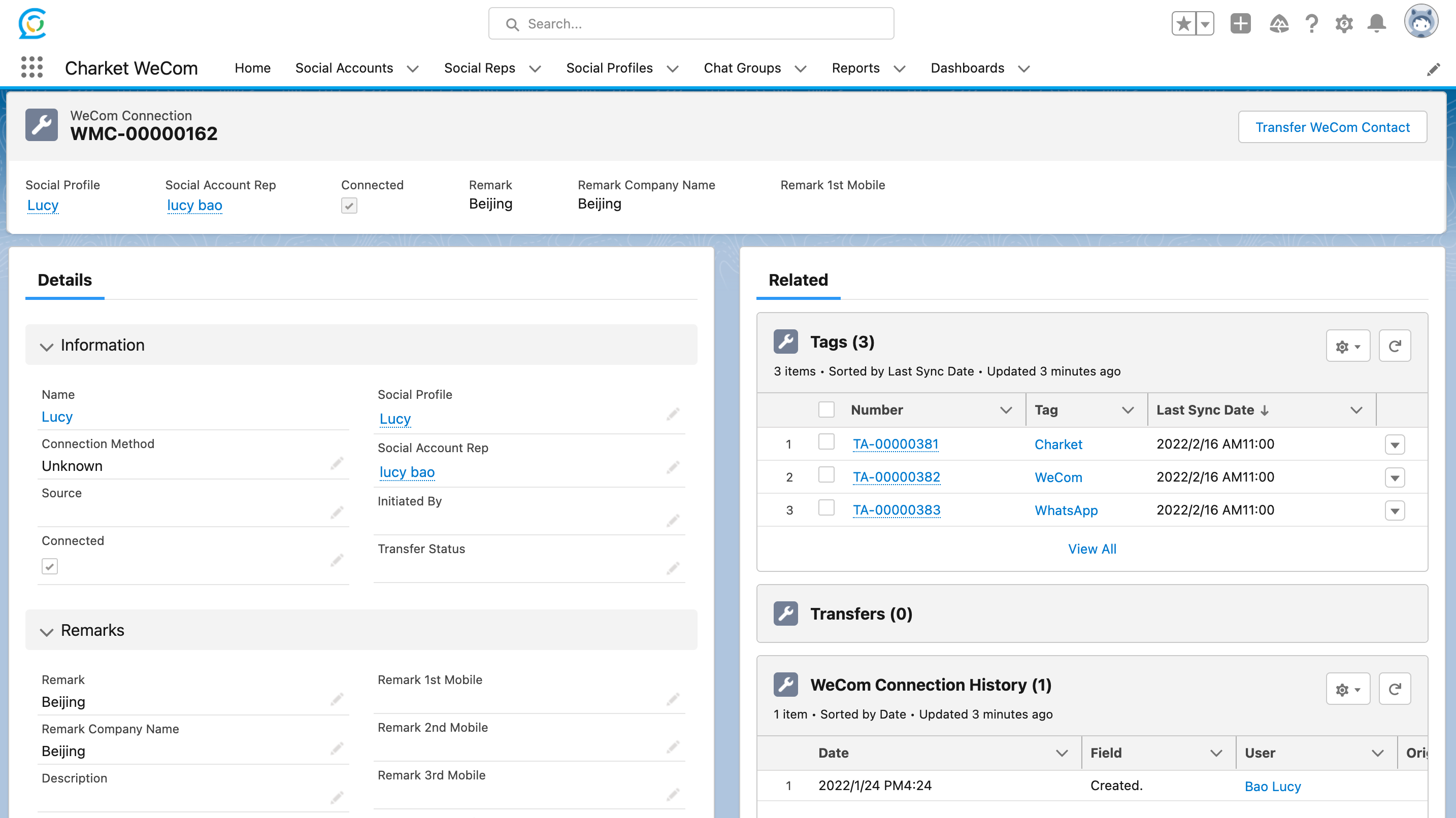Go to the Home nav item
Screen dimensions: 1456x818
[252, 68]
